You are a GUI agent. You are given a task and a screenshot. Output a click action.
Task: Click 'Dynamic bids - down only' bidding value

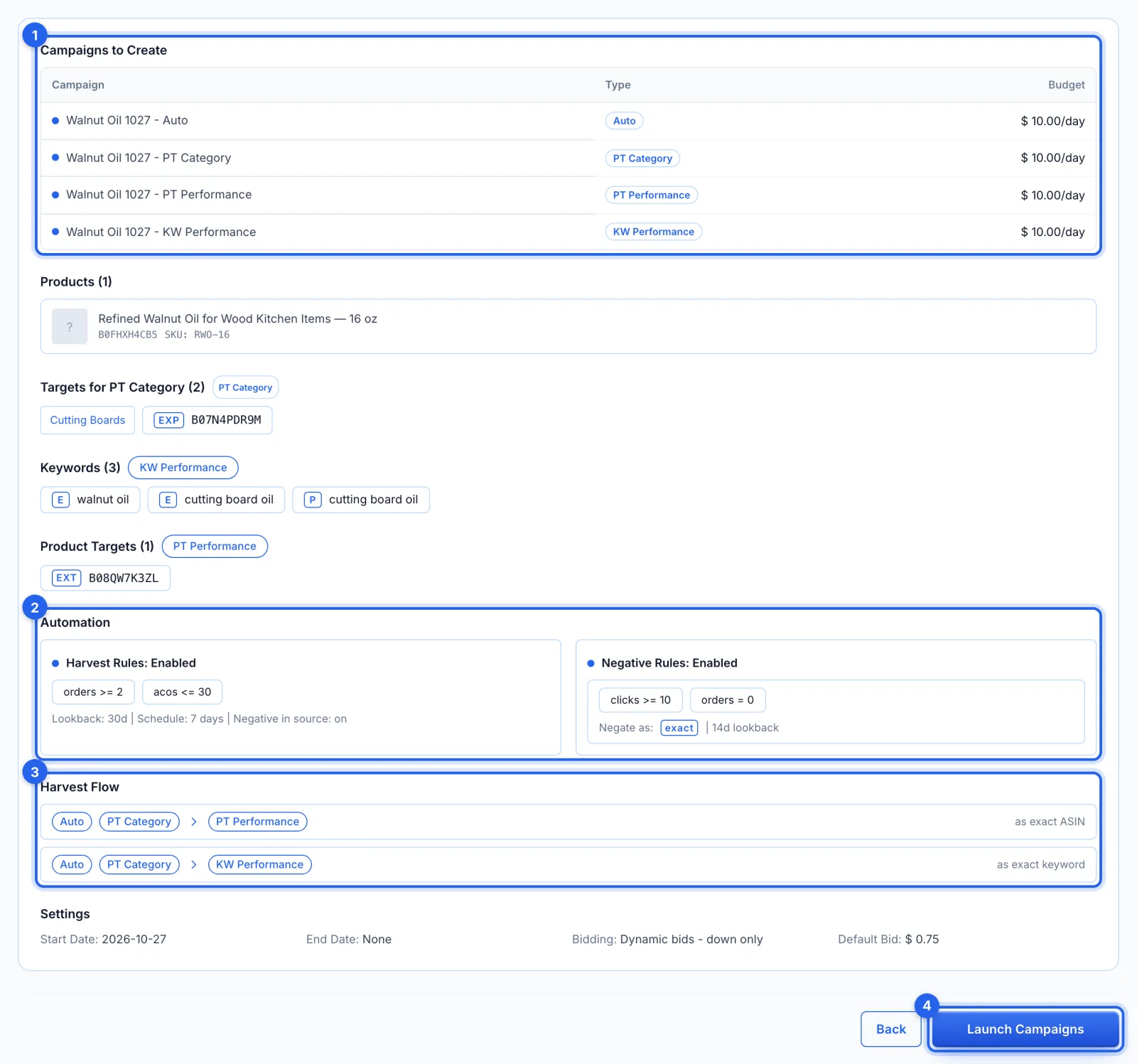pyautogui.click(x=691, y=939)
